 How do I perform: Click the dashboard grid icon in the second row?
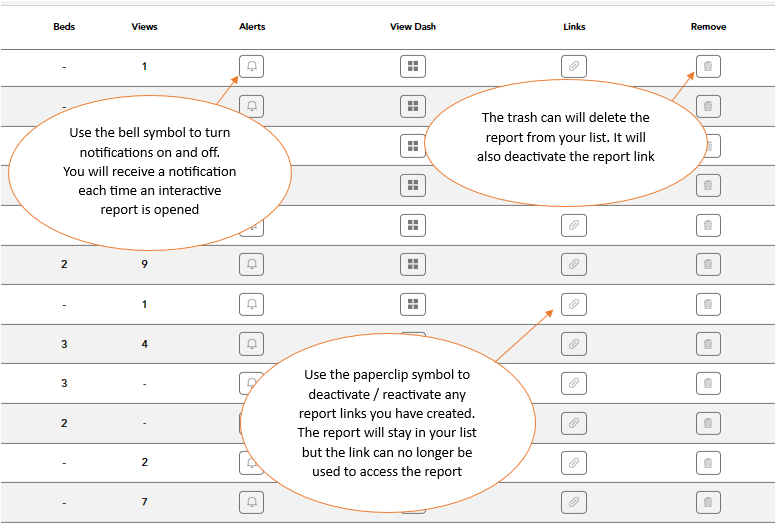click(x=412, y=106)
